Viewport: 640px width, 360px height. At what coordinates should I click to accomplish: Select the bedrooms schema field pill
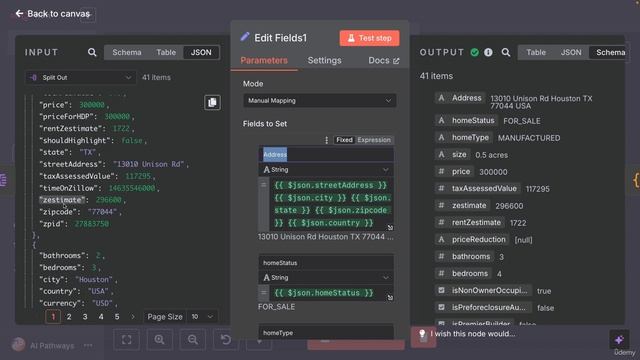[463, 273]
